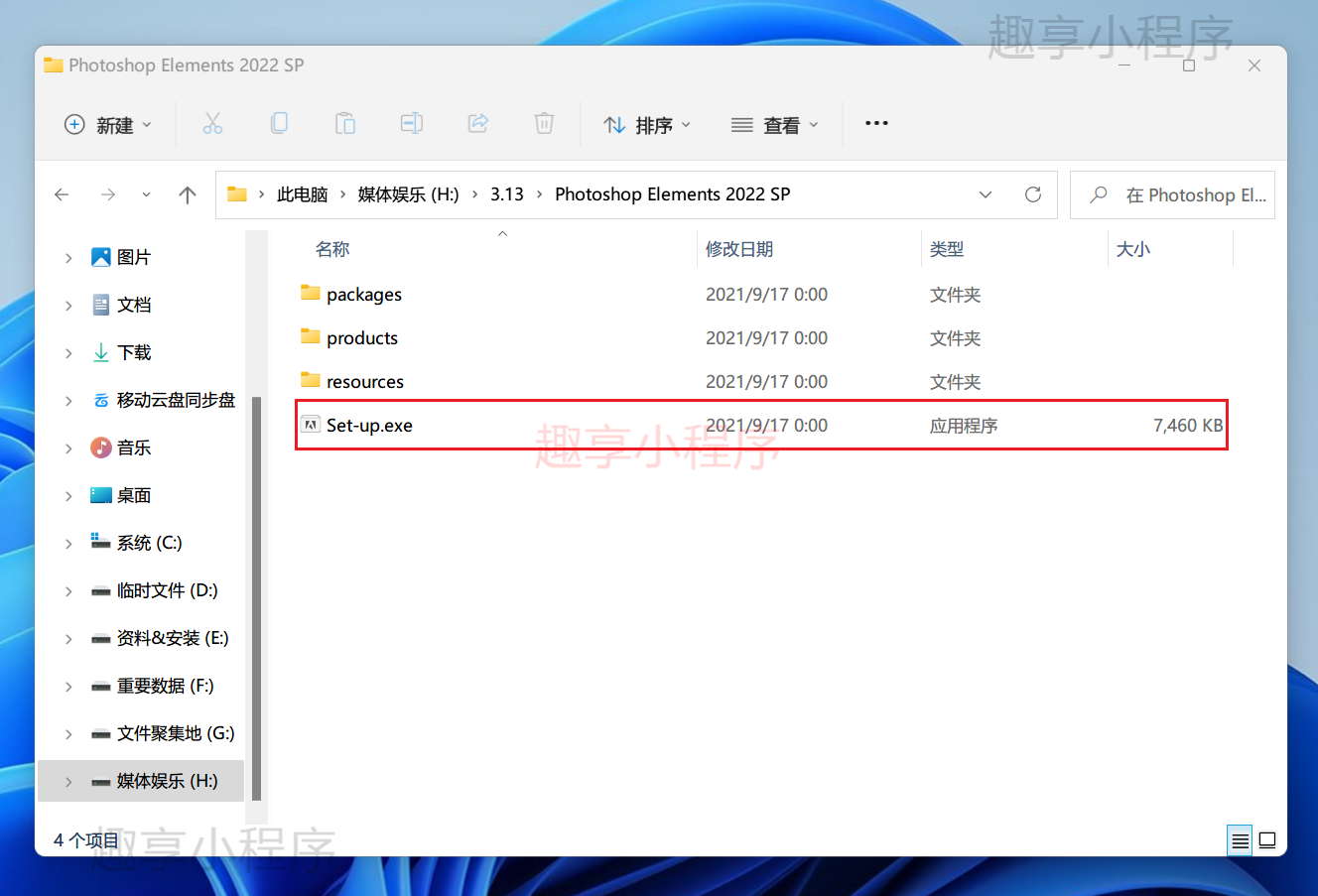Open 下载 in the navigation pane
This screenshot has width=1318, height=896.
point(134,352)
